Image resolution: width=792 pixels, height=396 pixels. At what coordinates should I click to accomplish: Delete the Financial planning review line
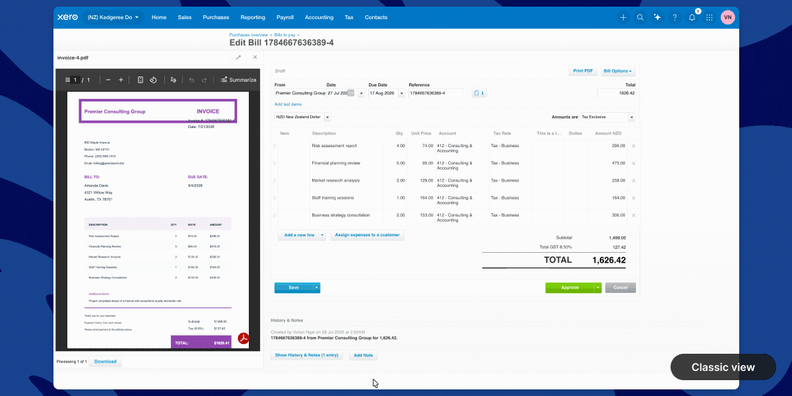coord(633,163)
